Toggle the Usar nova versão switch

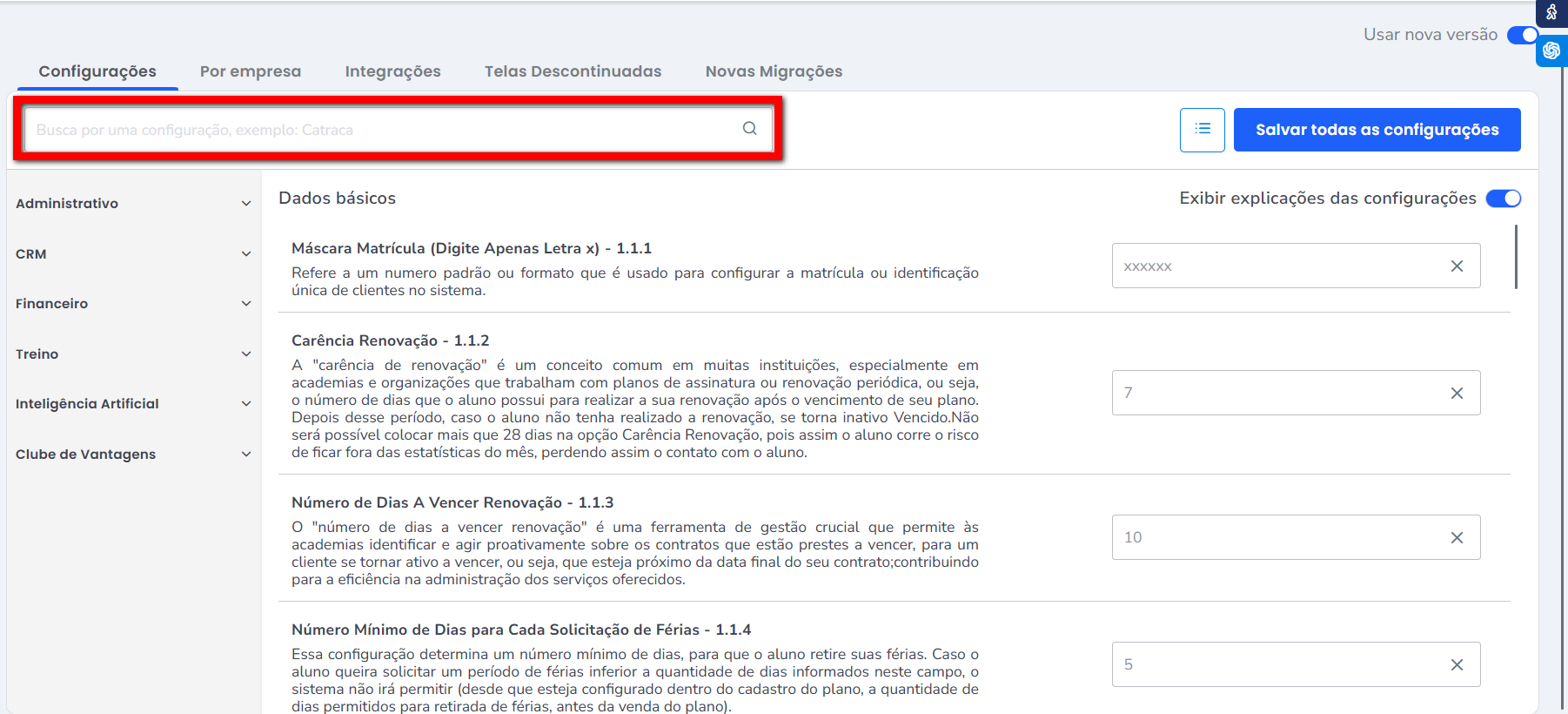[x=1522, y=35]
